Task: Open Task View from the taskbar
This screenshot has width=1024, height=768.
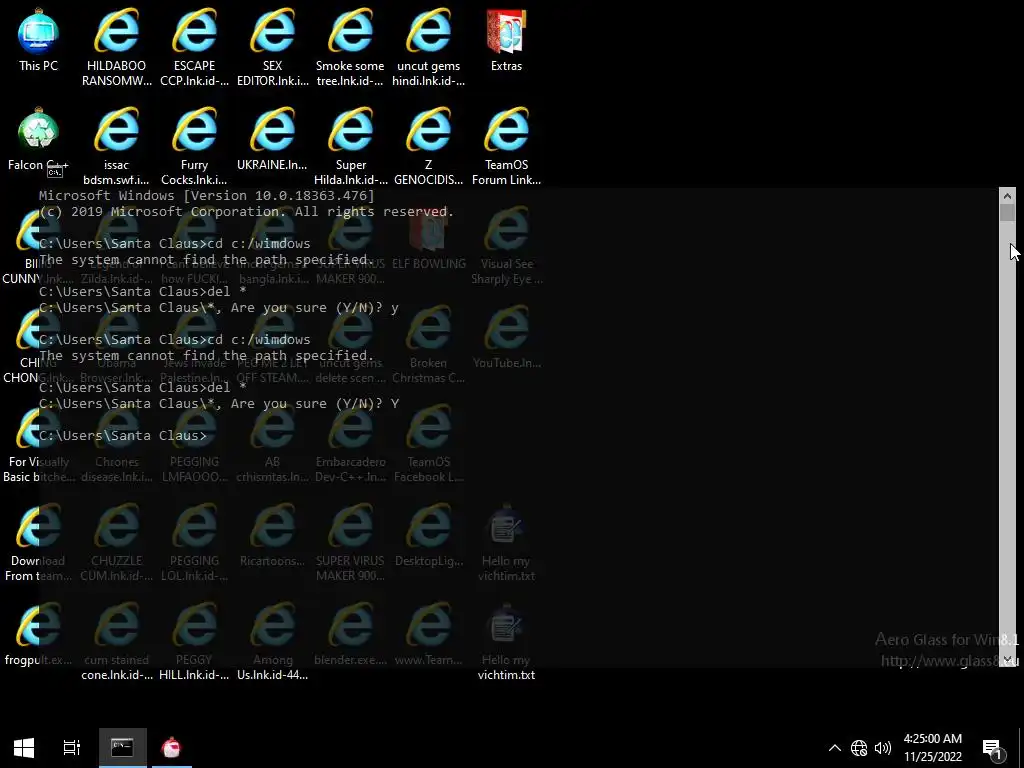Action: pyautogui.click(x=72, y=748)
